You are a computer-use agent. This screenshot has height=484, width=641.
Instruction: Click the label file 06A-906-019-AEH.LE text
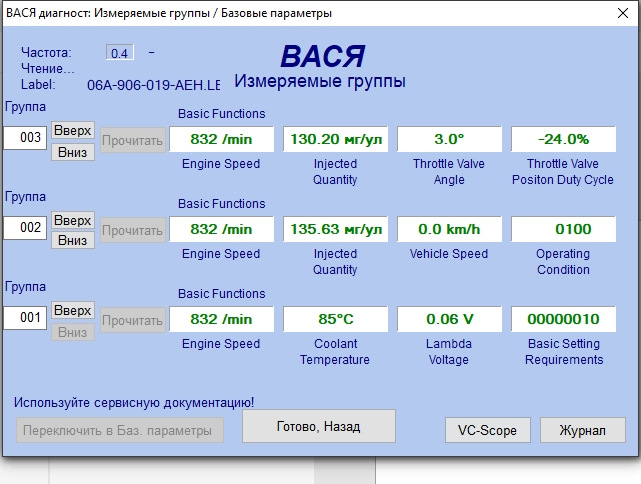(x=154, y=85)
